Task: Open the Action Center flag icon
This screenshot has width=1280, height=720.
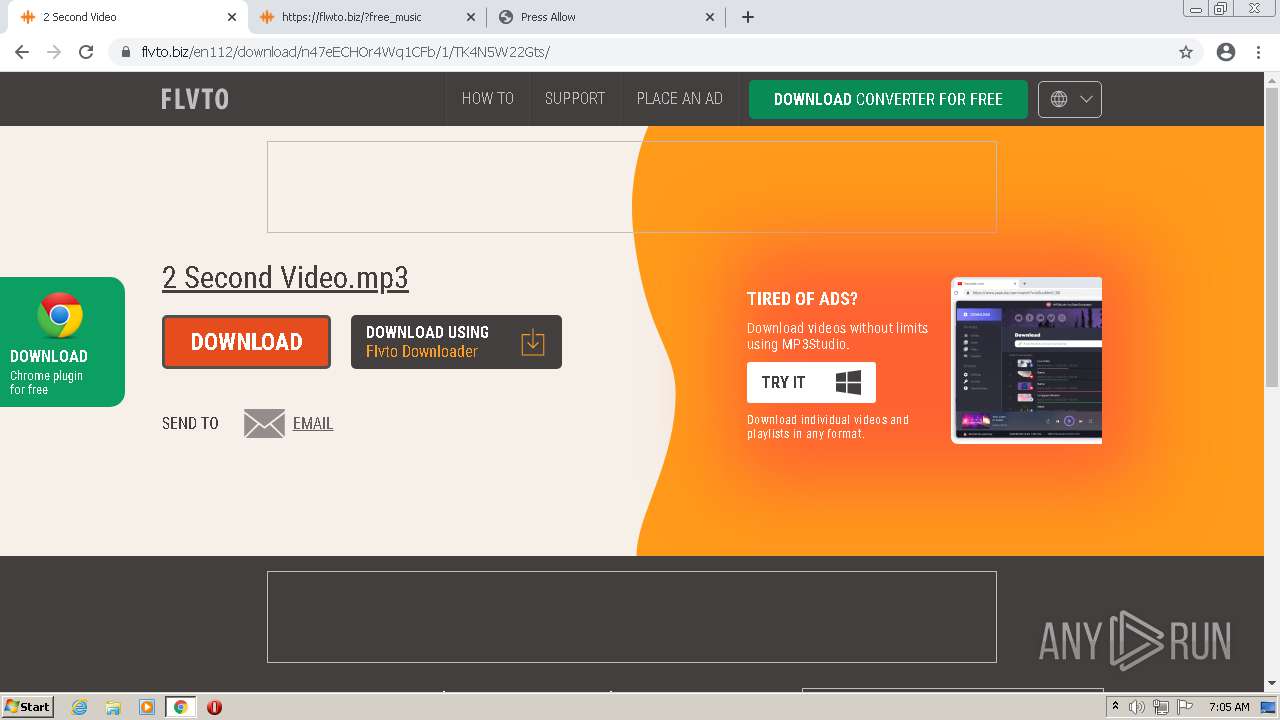Action: click(x=1184, y=707)
